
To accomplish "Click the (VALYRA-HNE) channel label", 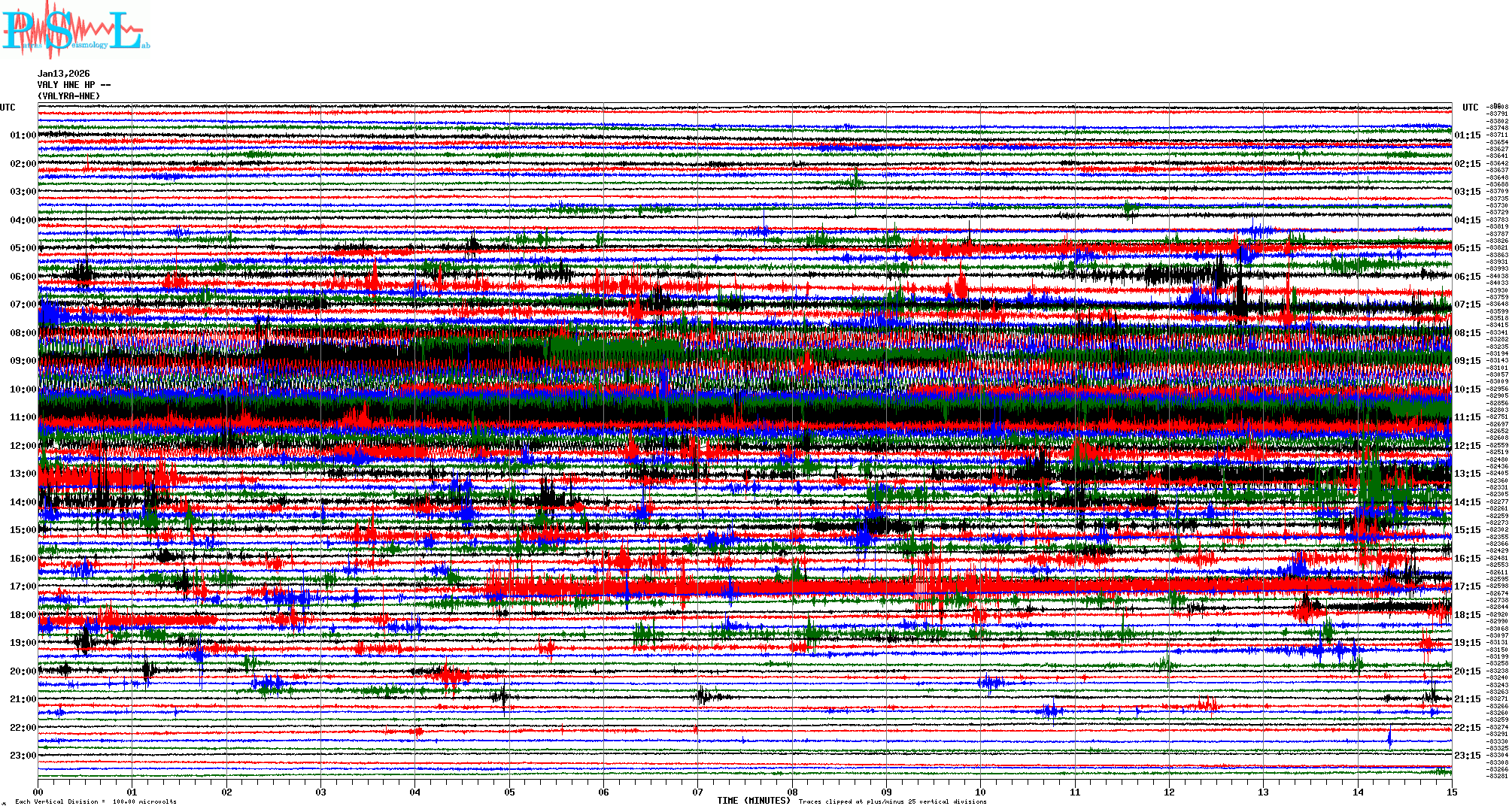I will 68,96.
